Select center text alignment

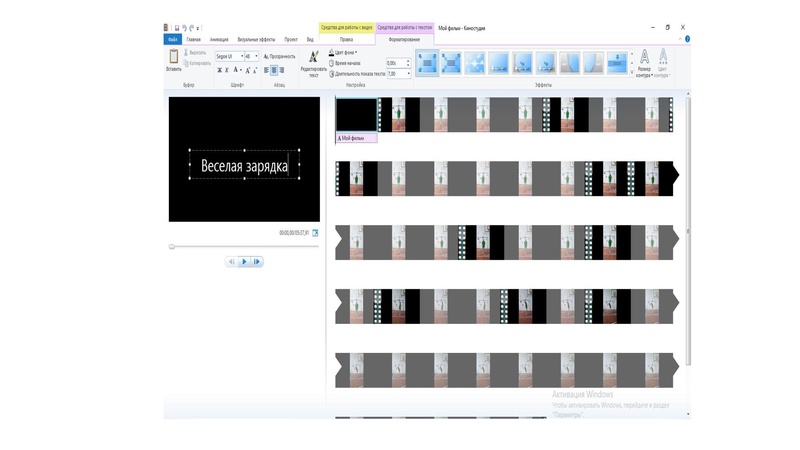coord(274,71)
